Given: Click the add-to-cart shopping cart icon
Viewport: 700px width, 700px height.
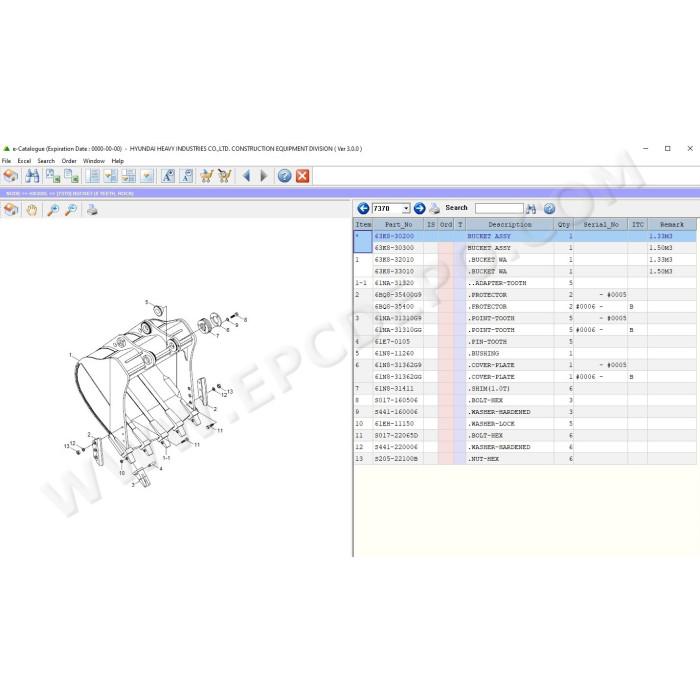Looking at the screenshot, I should click(x=206, y=176).
